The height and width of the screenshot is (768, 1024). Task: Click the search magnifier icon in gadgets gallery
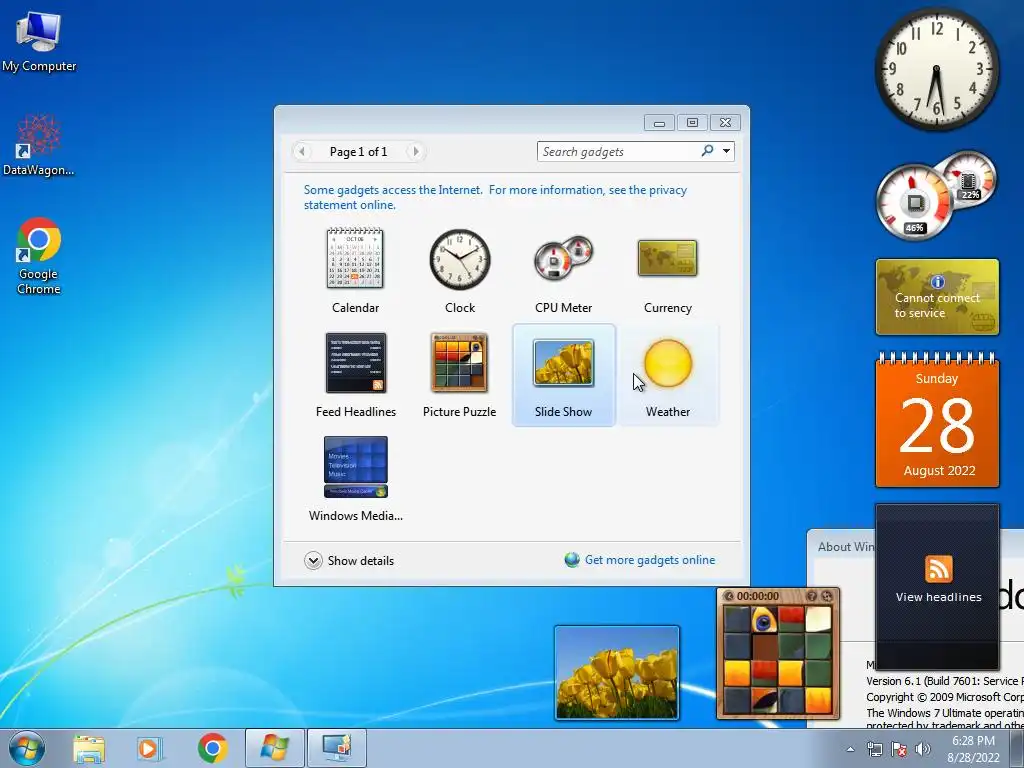click(707, 151)
